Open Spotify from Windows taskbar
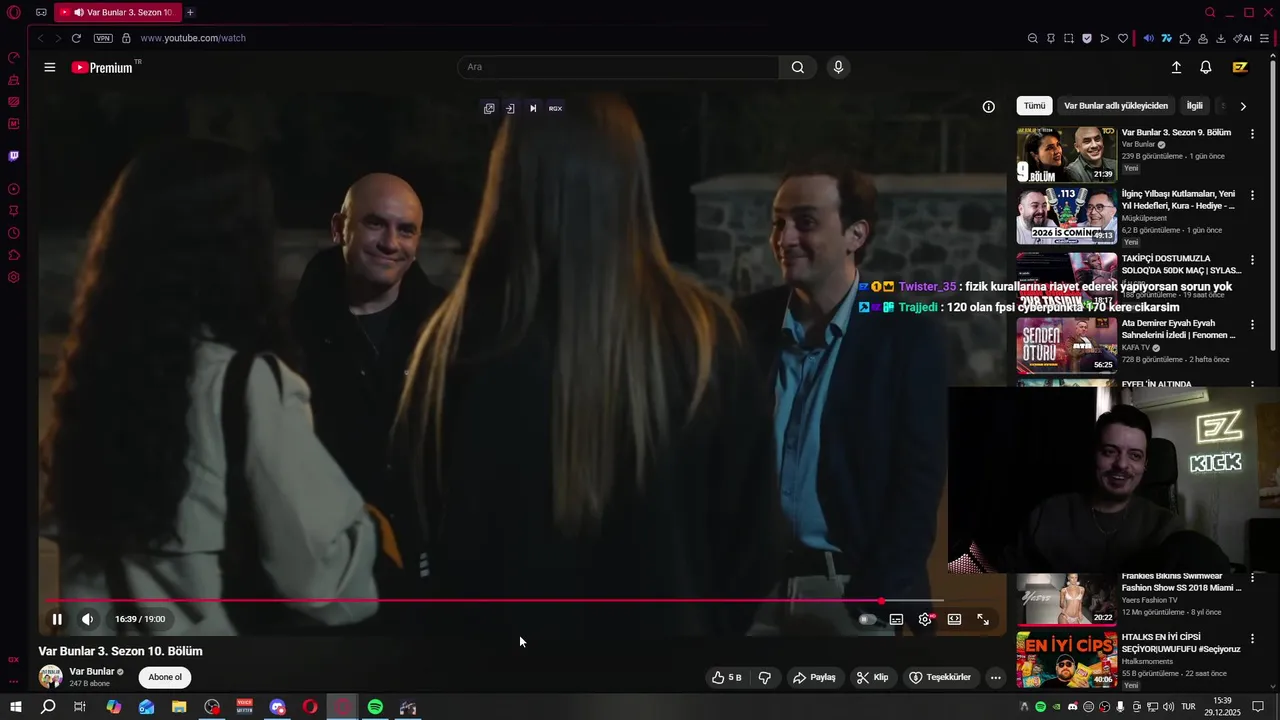The image size is (1280, 720). [x=375, y=707]
